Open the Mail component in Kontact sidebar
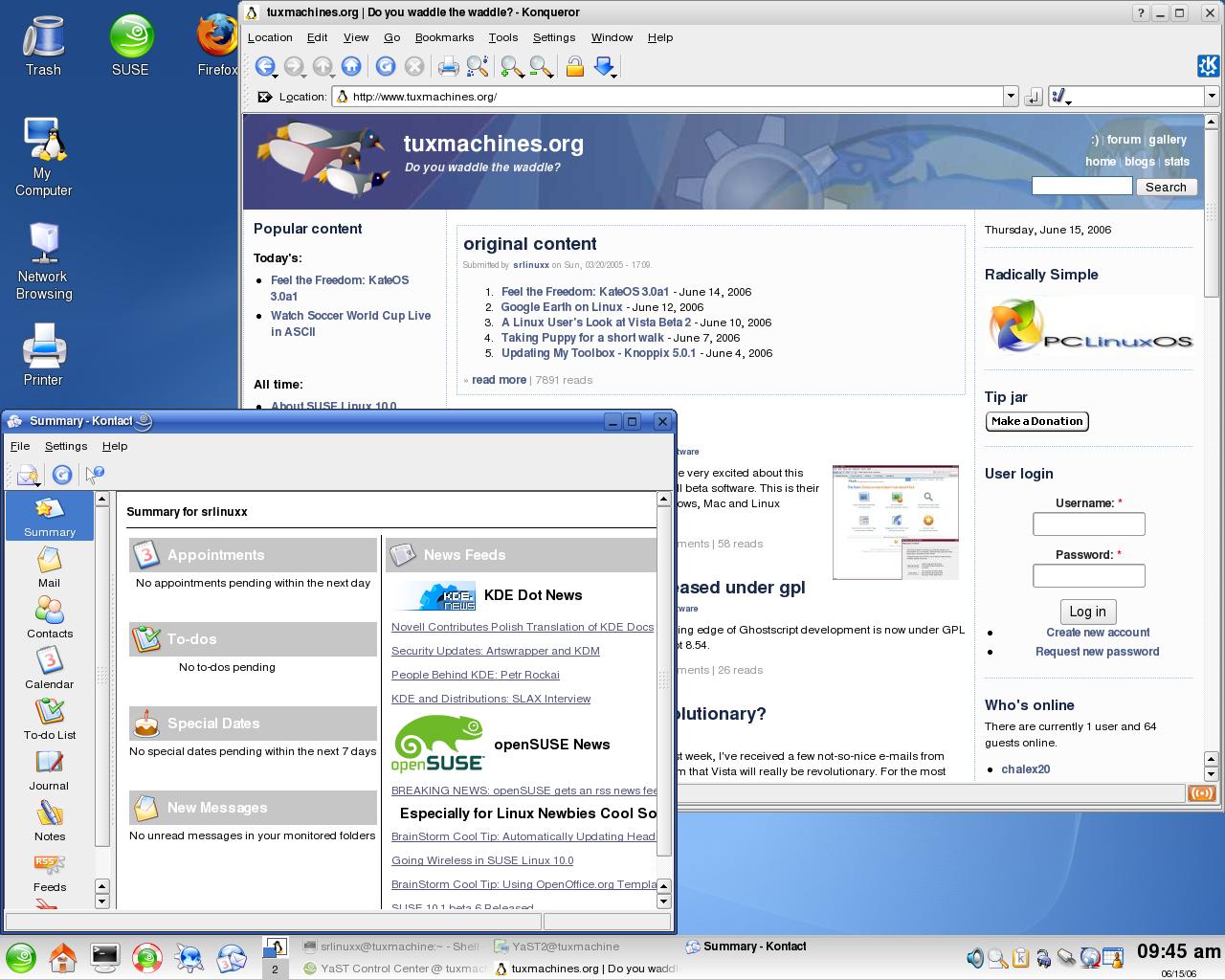Screen dimensions: 1225x980 click(49, 568)
